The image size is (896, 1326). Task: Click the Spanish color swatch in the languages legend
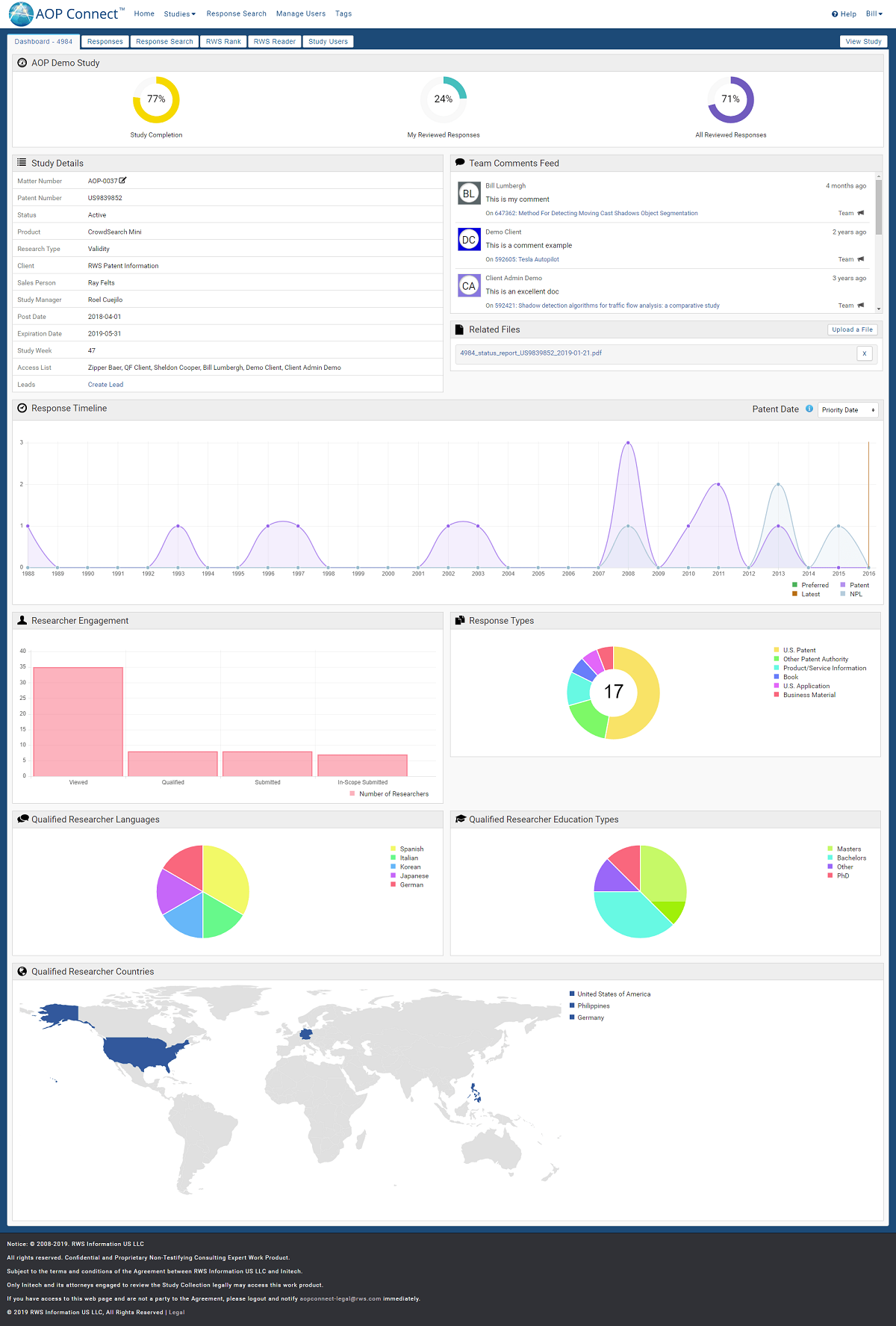[x=393, y=849]
